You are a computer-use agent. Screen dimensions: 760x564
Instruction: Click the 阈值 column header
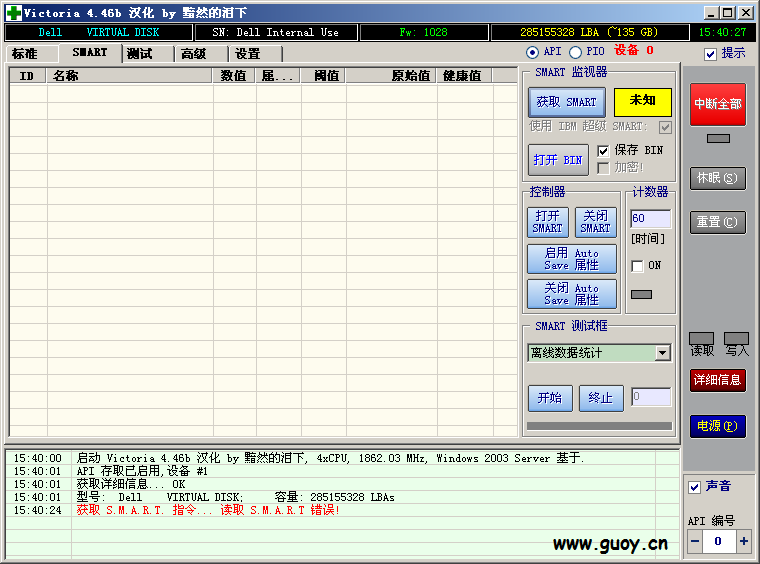pyautogui.click(x=323, y=76)
